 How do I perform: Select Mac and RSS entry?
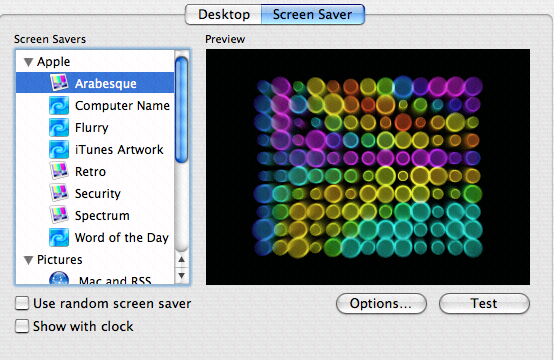point(115,280)
